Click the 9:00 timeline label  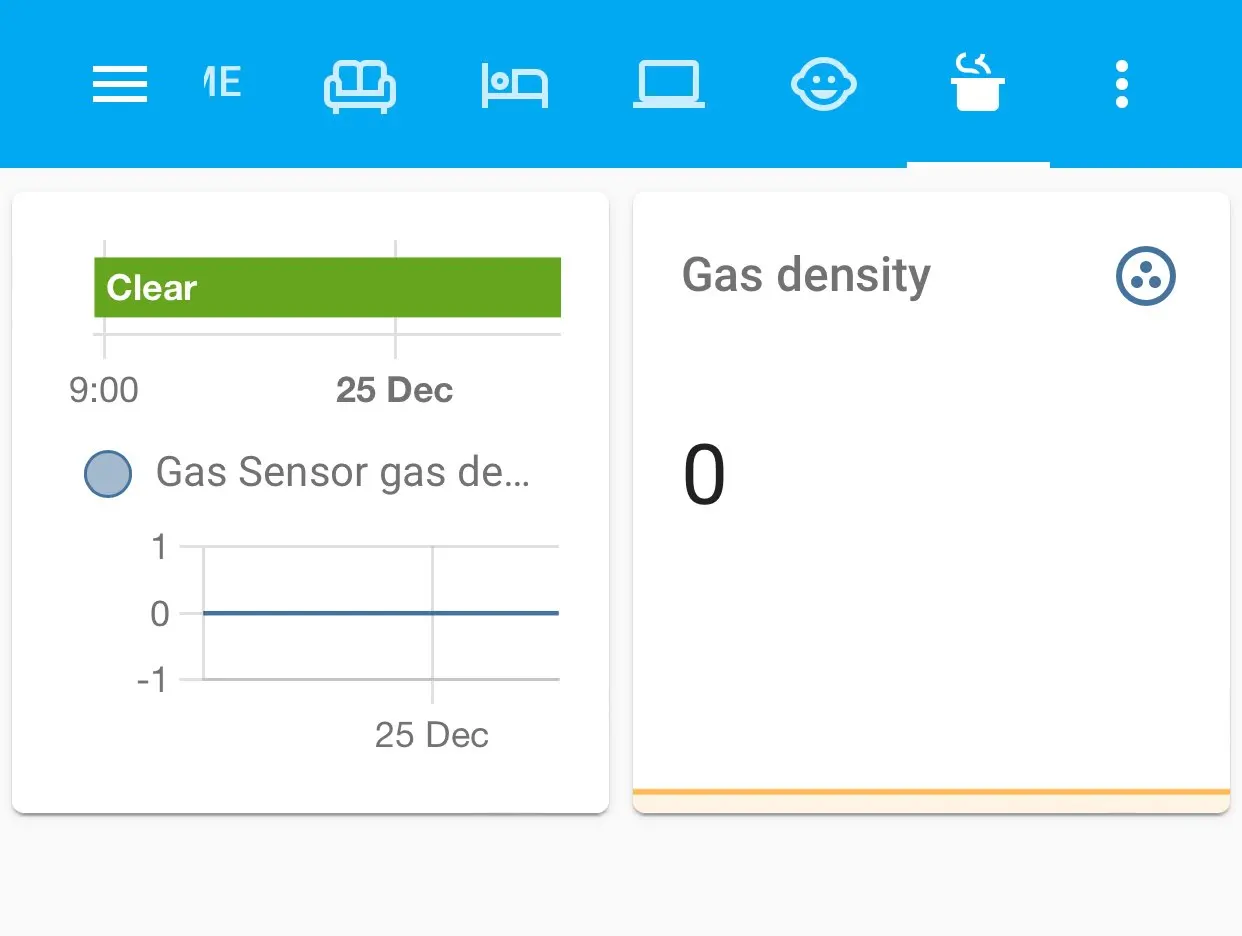point(104,390)
